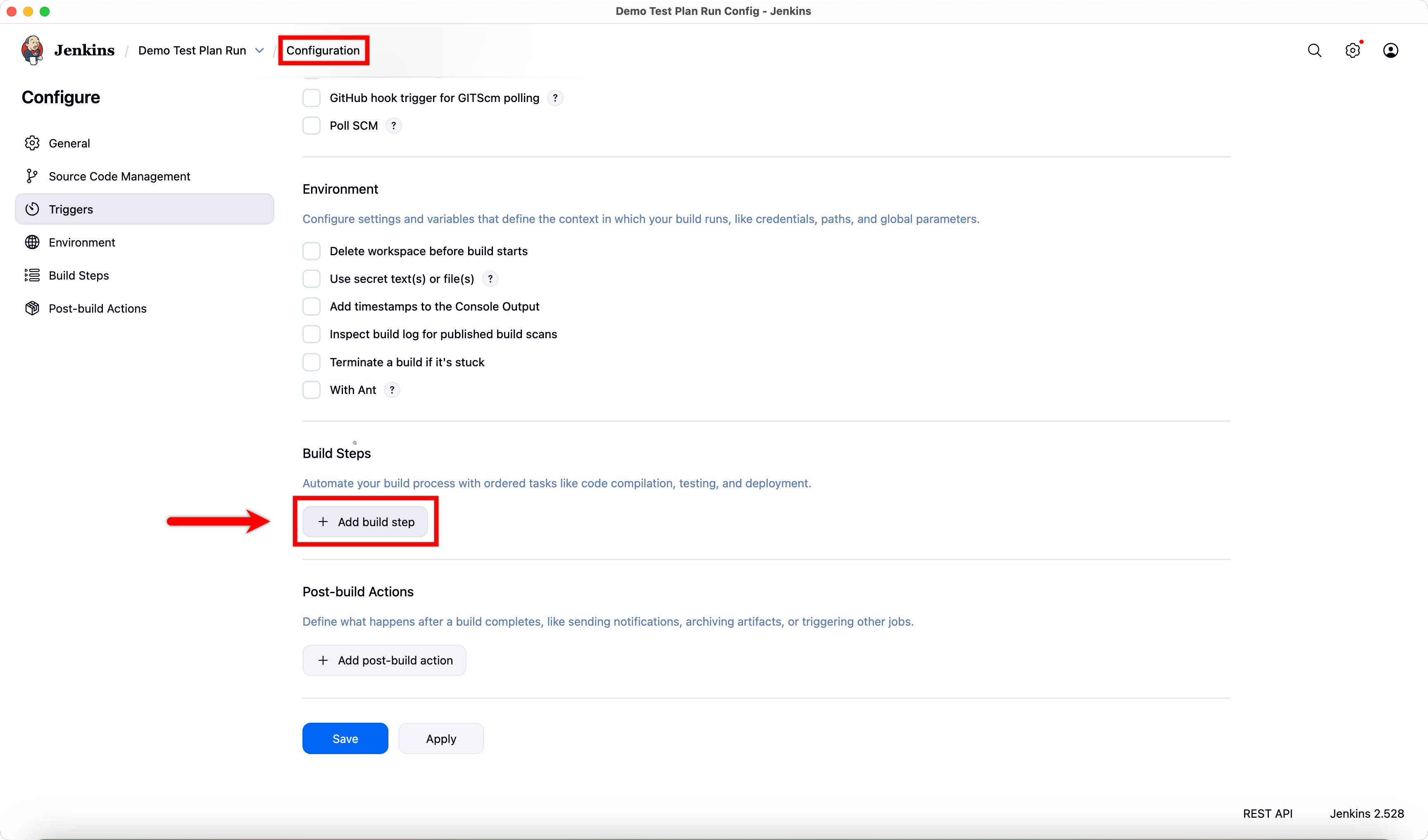Click help icon for GitHub hook trigger

point(555,98)
